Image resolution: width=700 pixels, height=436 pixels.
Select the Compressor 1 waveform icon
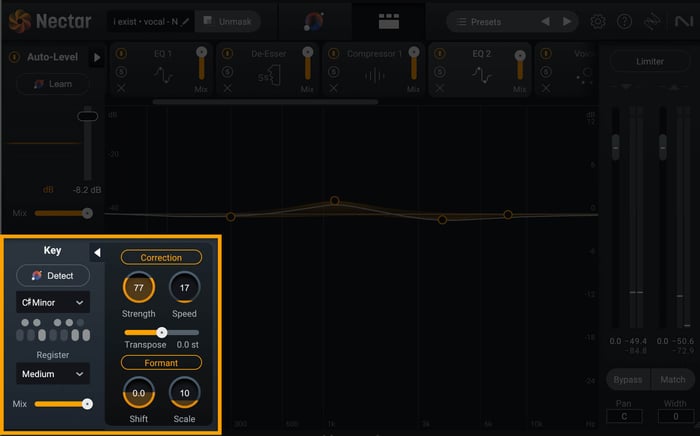click(x=375, y=75)
